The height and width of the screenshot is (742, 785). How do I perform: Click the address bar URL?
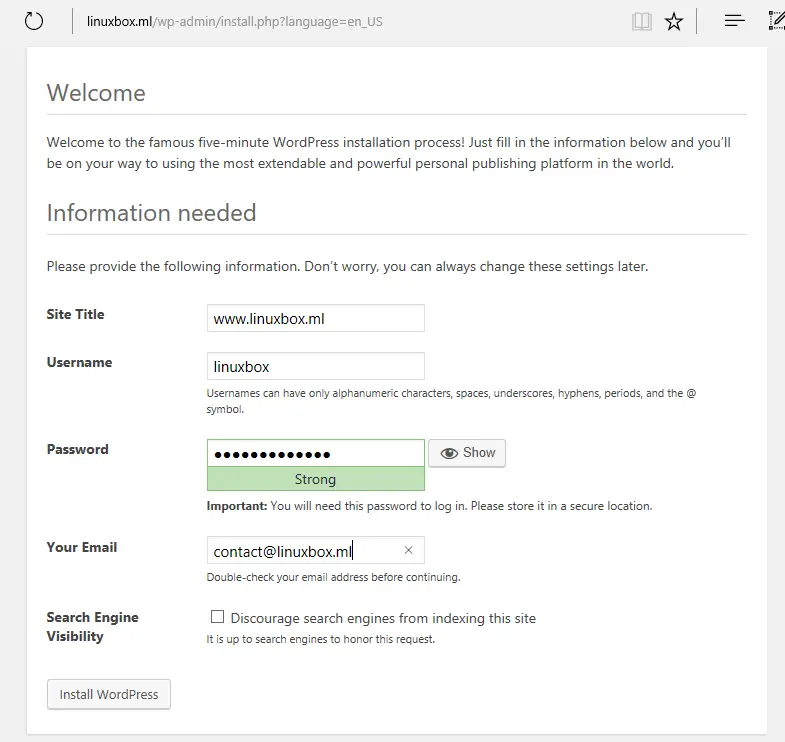point(235,22)
